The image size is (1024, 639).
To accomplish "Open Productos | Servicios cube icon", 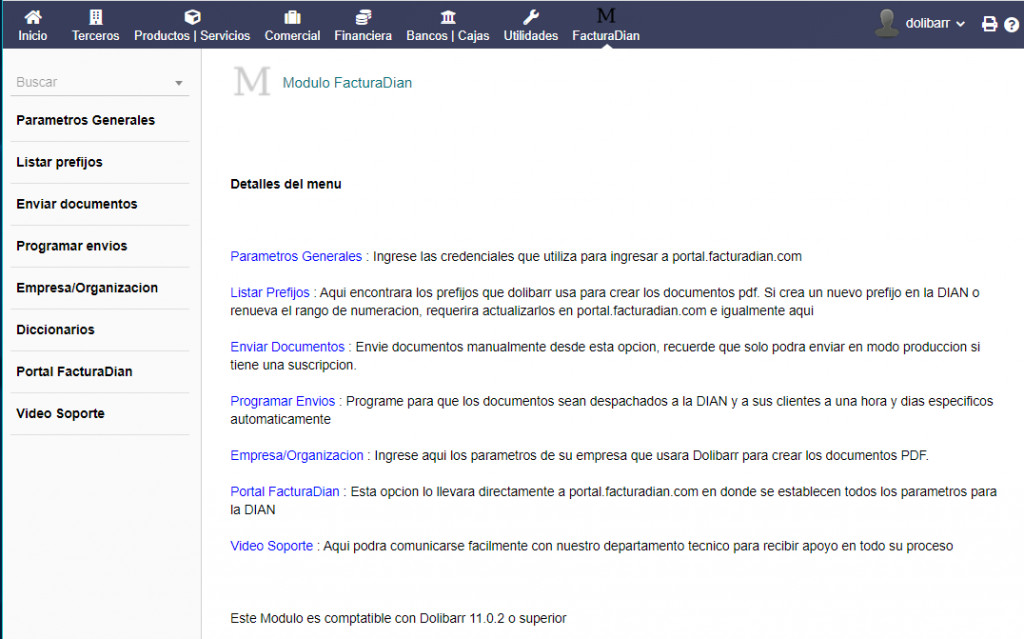I will 192,17.
